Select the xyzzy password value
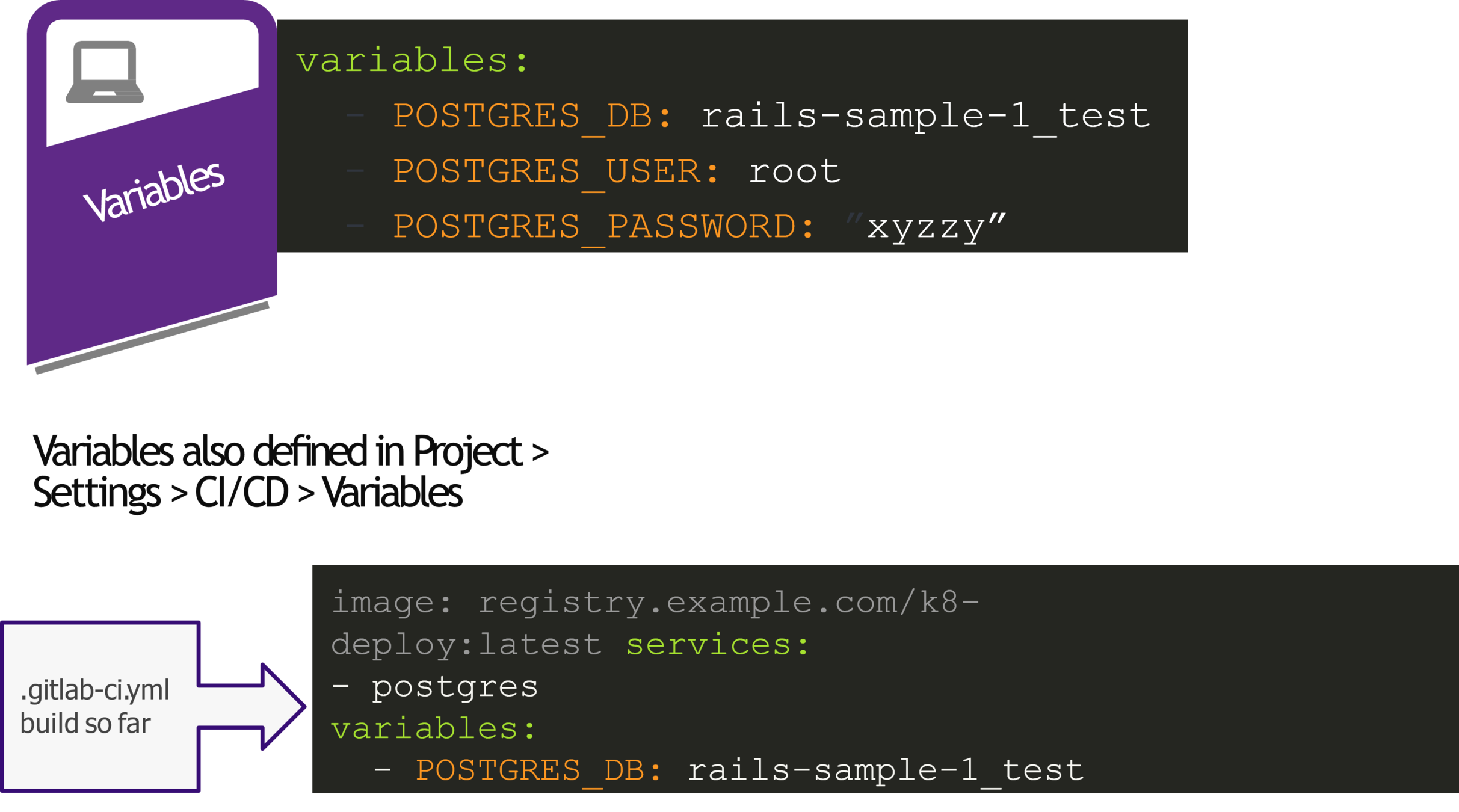The height and width of the screenshot is (812, 1459). click(927, 227)
